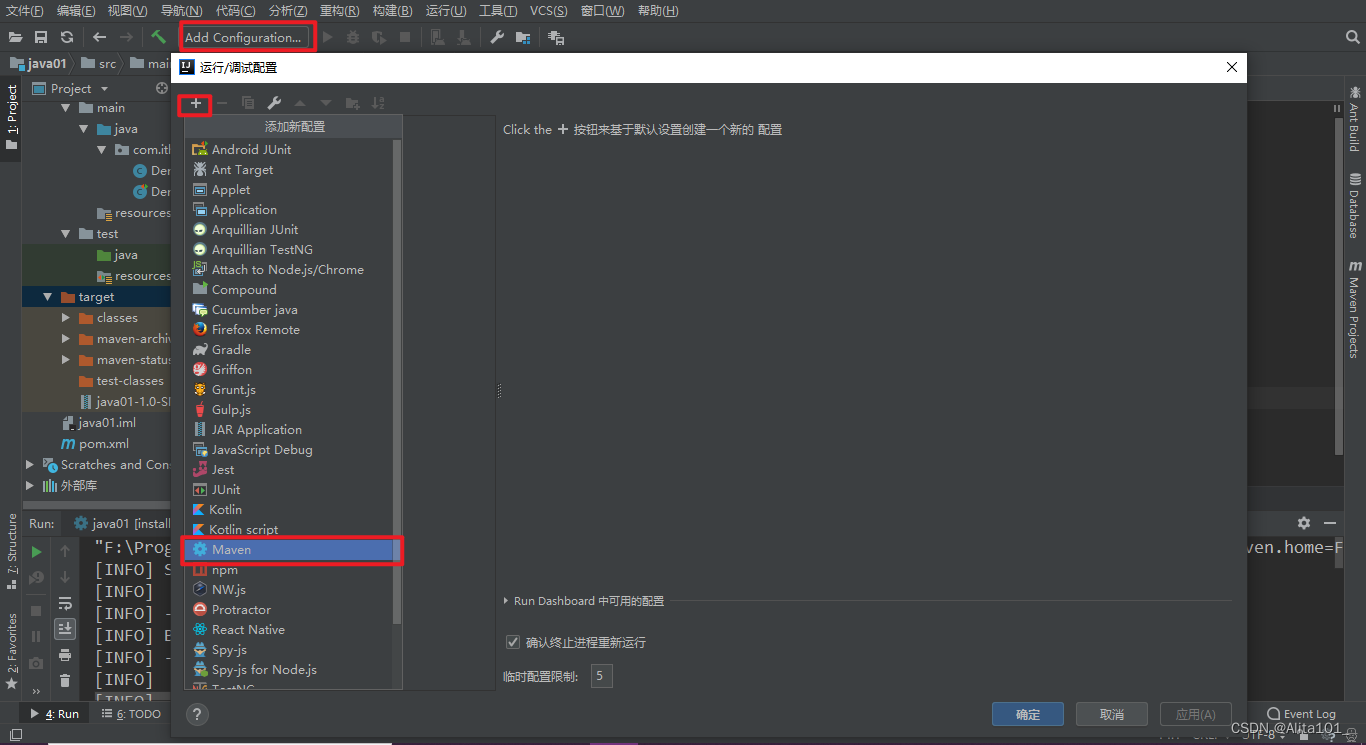The image size is (1366, 745).
Task: Collapse the target folder in tree
Action: tap(48, 297)
